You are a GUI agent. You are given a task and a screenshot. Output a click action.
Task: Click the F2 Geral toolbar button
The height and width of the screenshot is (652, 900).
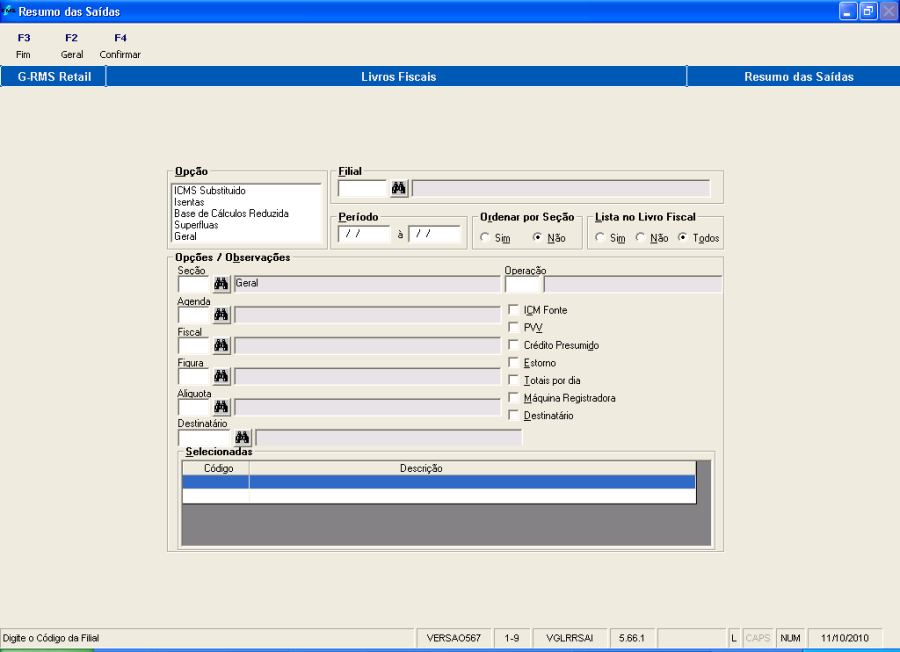[x=72, y=46]
